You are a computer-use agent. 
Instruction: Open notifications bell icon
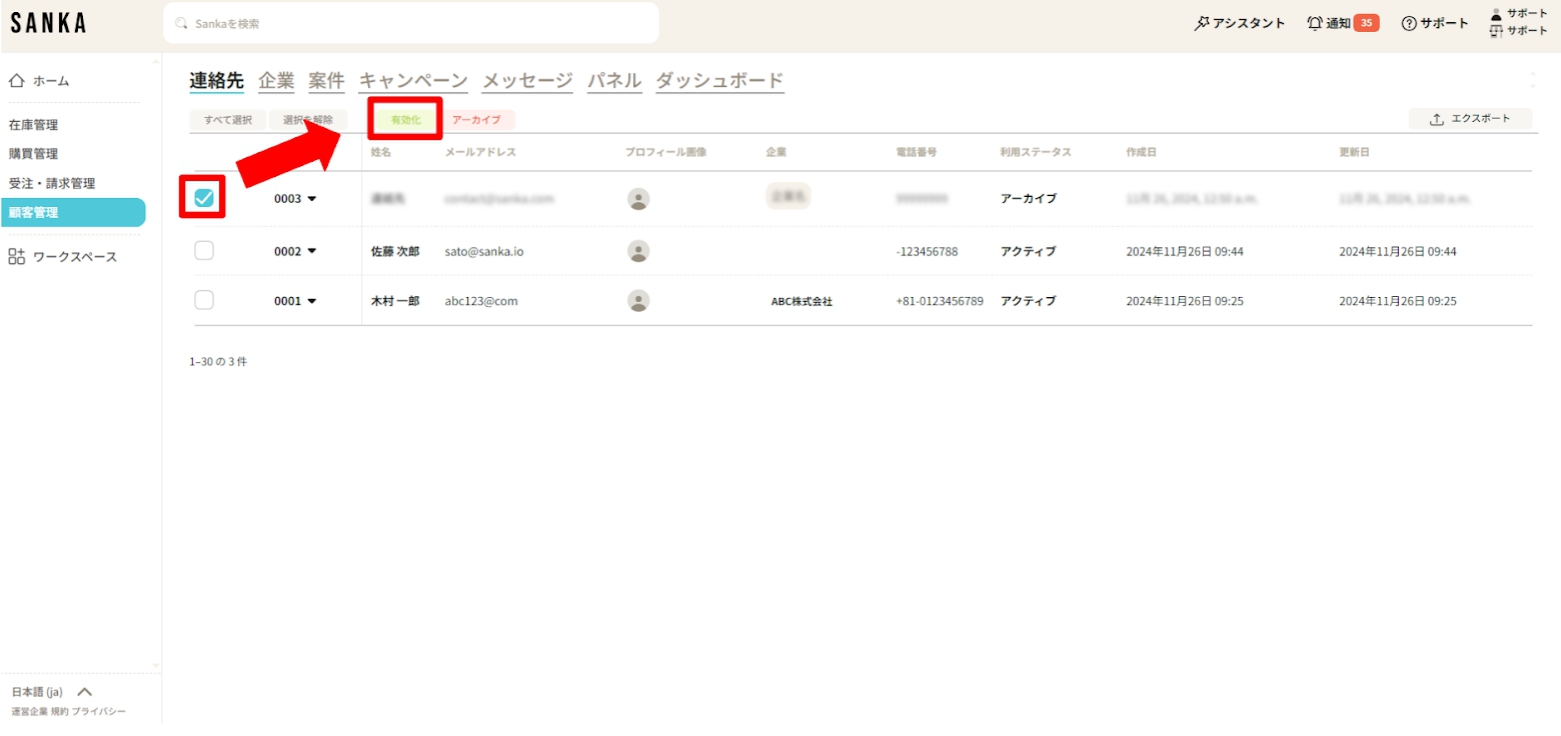(x=1315, y=23)
